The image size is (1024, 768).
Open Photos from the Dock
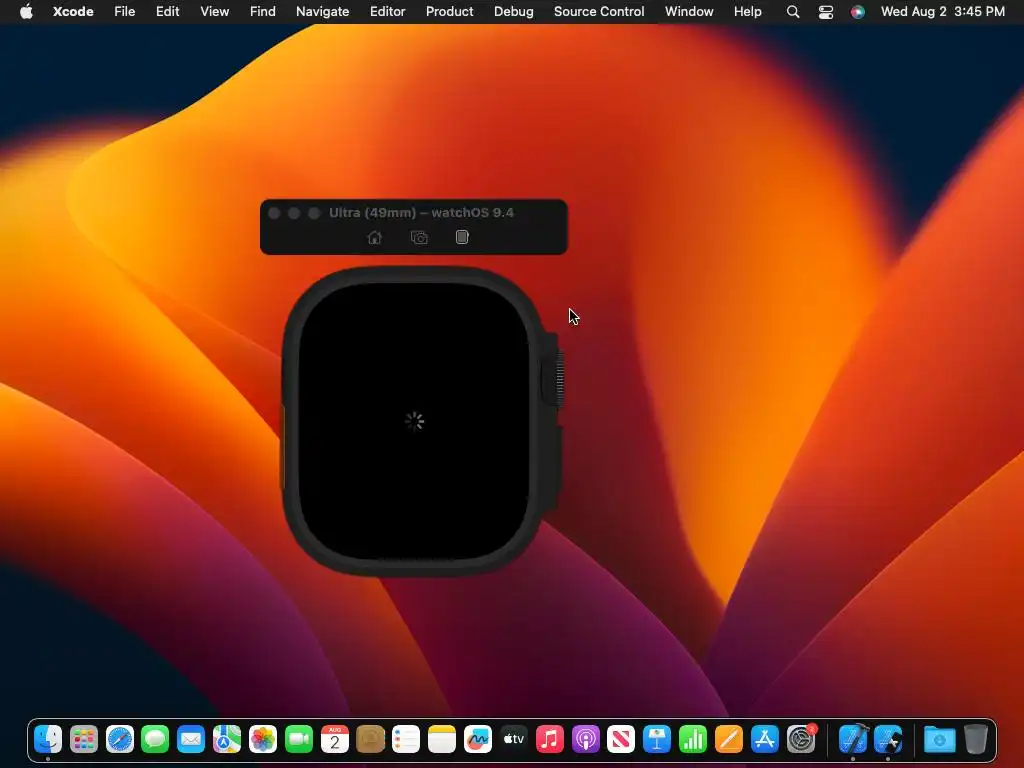pyautogui.click(x=263, y=739)
